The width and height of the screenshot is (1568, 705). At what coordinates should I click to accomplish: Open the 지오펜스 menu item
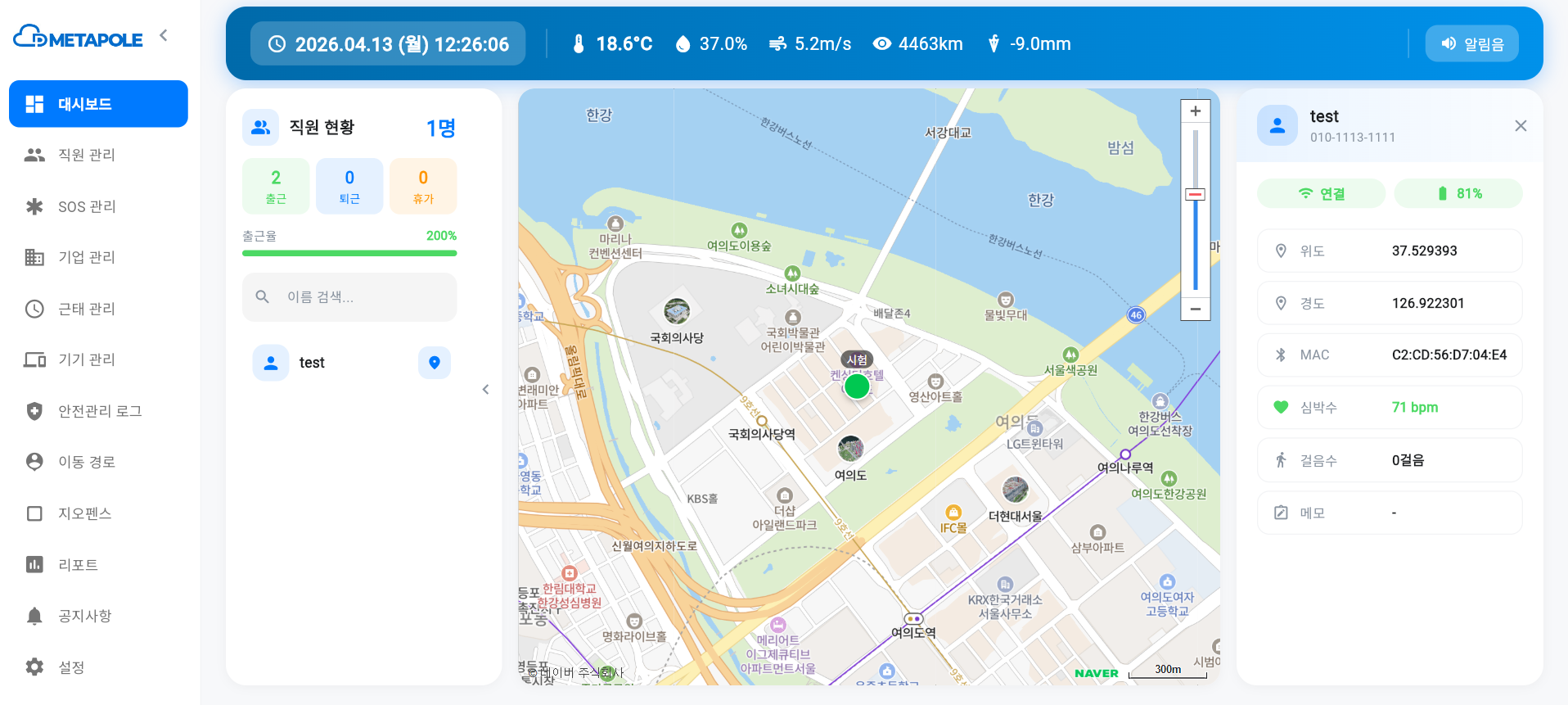pyautogui.click(x=84, y=513)
